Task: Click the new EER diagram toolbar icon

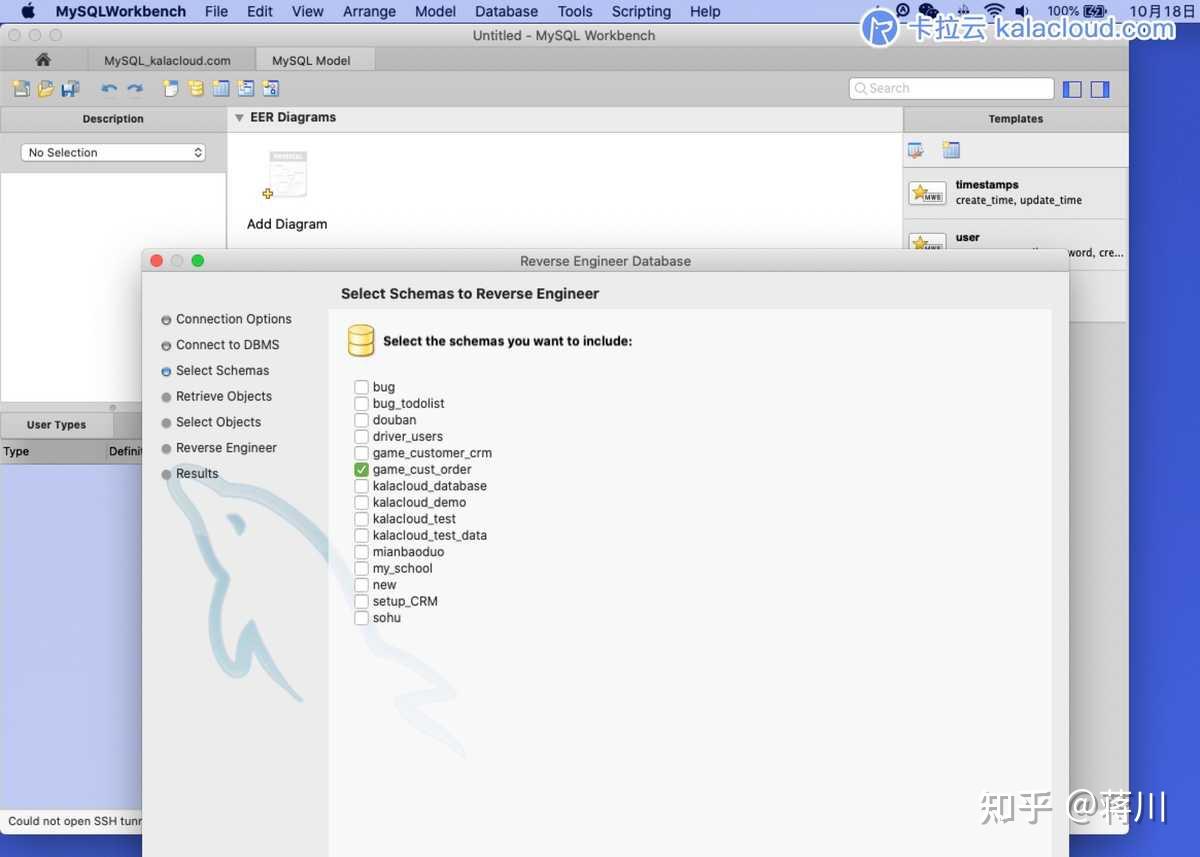Action: (171, 89)
